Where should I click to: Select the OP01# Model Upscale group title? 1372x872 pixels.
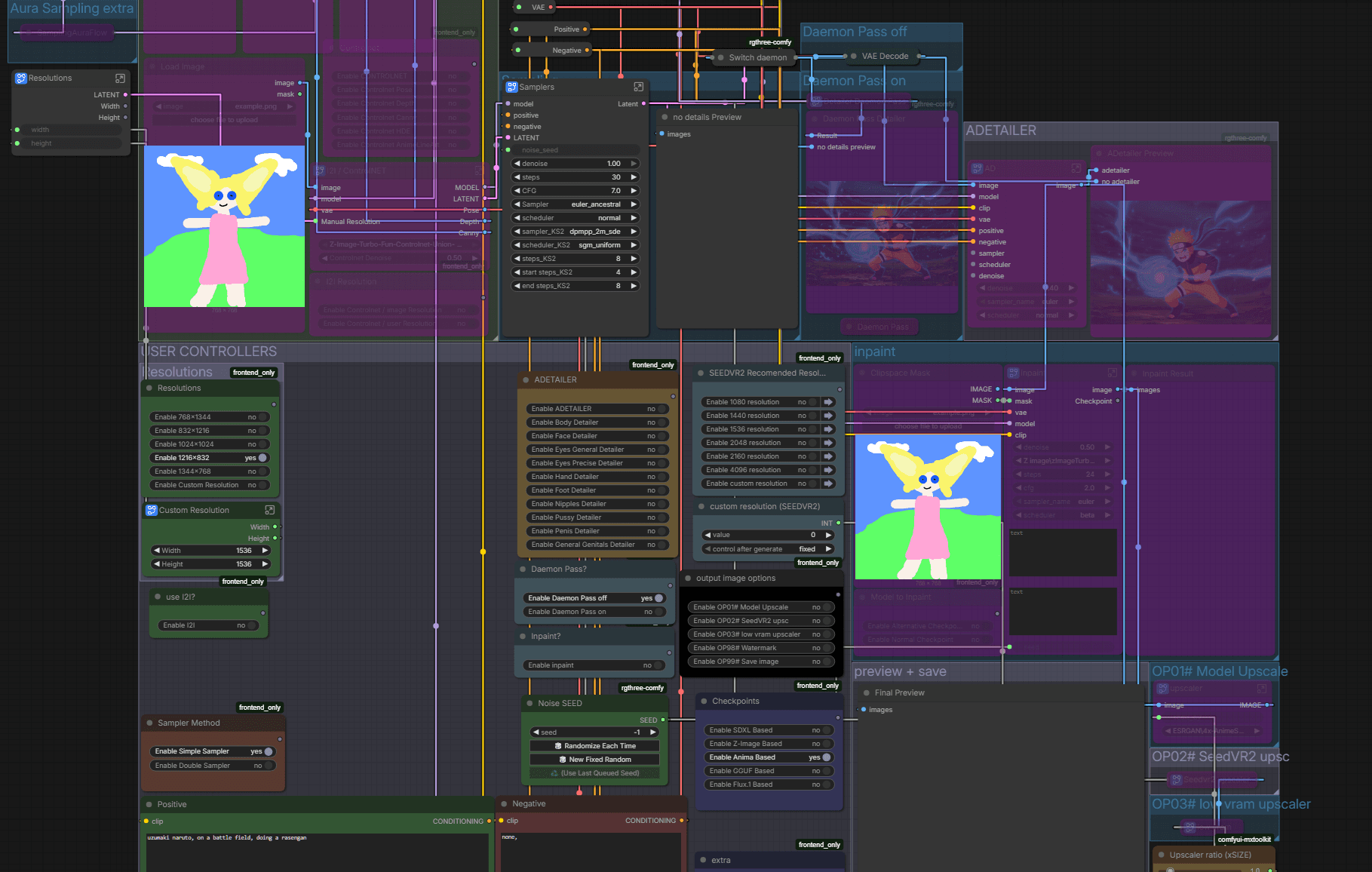pyautogui.click(x=1220, y=671)
